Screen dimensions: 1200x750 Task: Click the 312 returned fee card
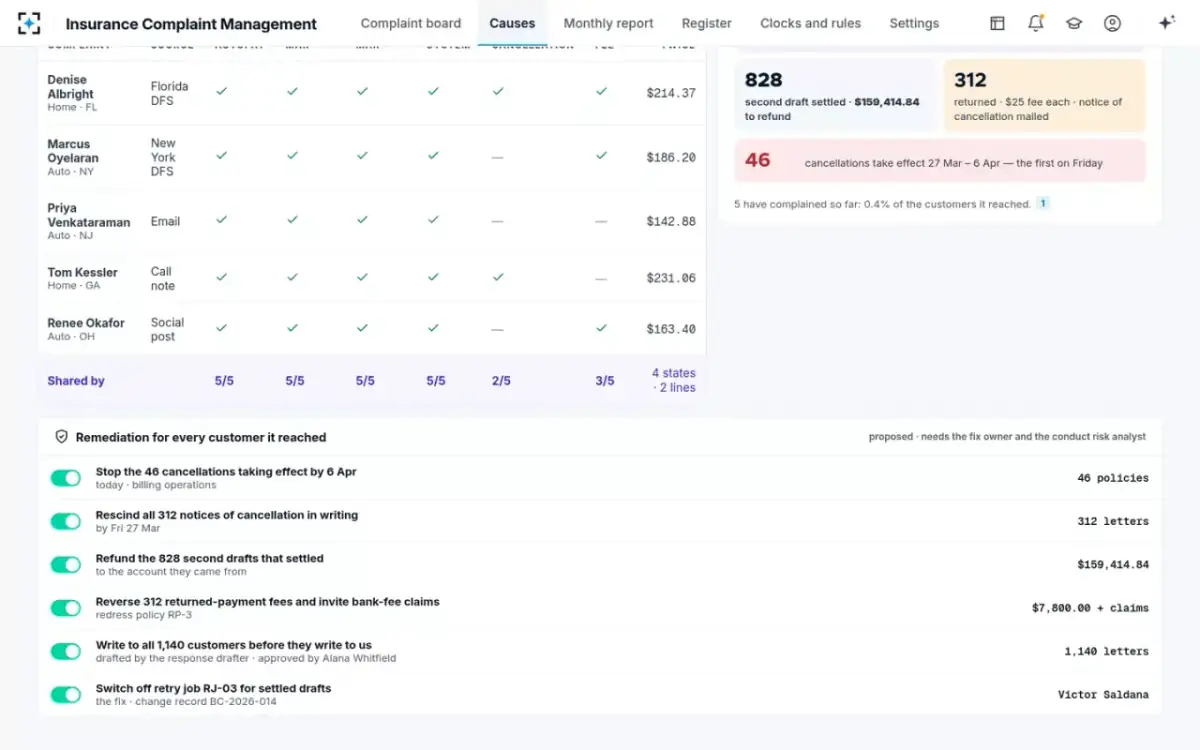pyautogui.click(x=1045, y=95)
